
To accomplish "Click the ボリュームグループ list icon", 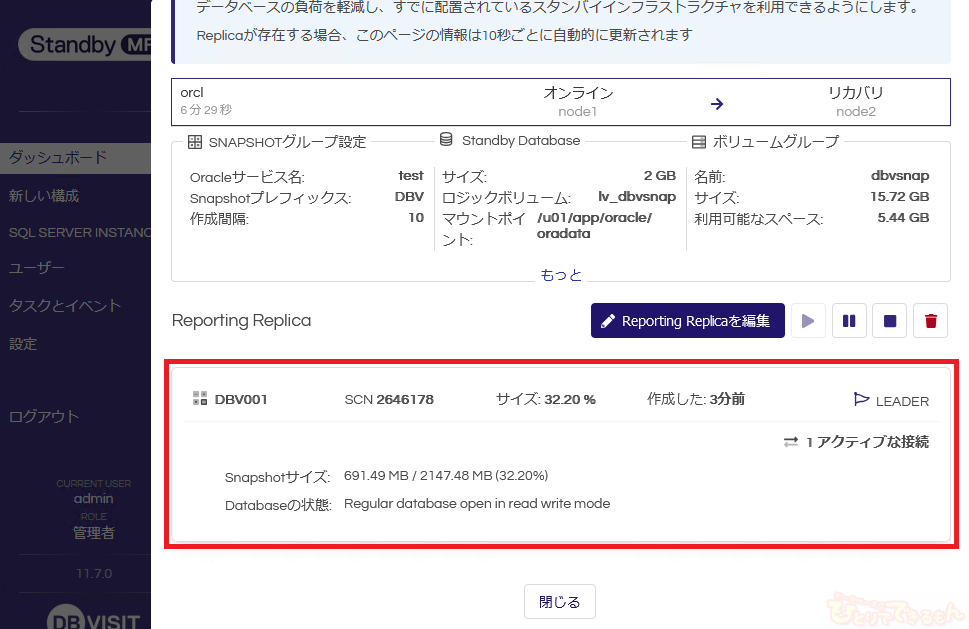I will [x=699, y=142].
